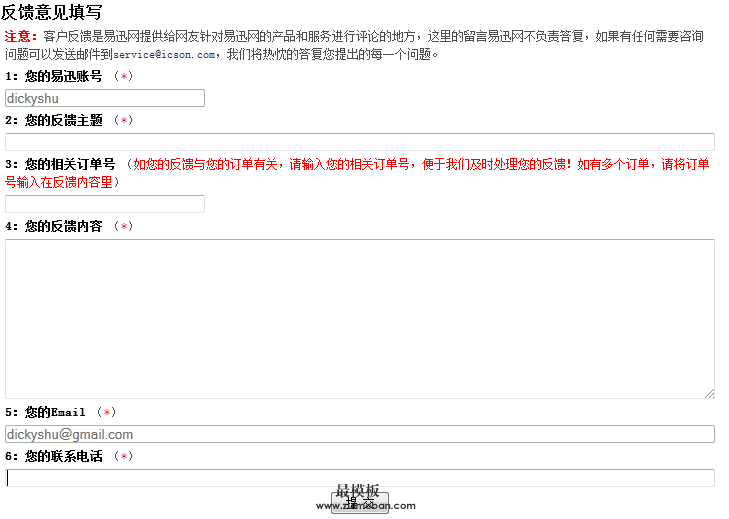729x519 pixels.
Task: Click the label 4: 您的反馈内容
Action: pos(54,226)
